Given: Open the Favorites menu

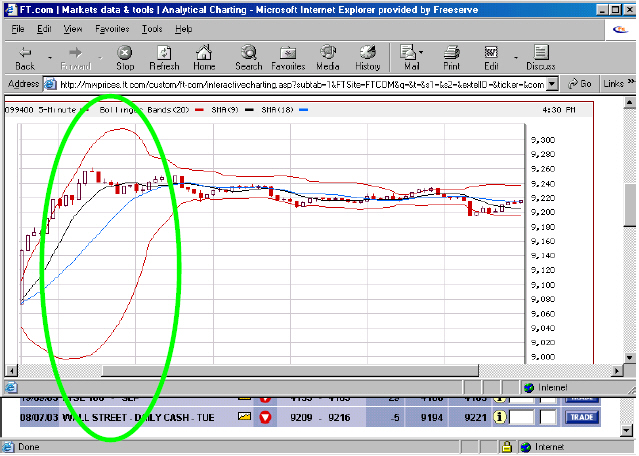Looking at the screenshot, I should tap(112, 29).
